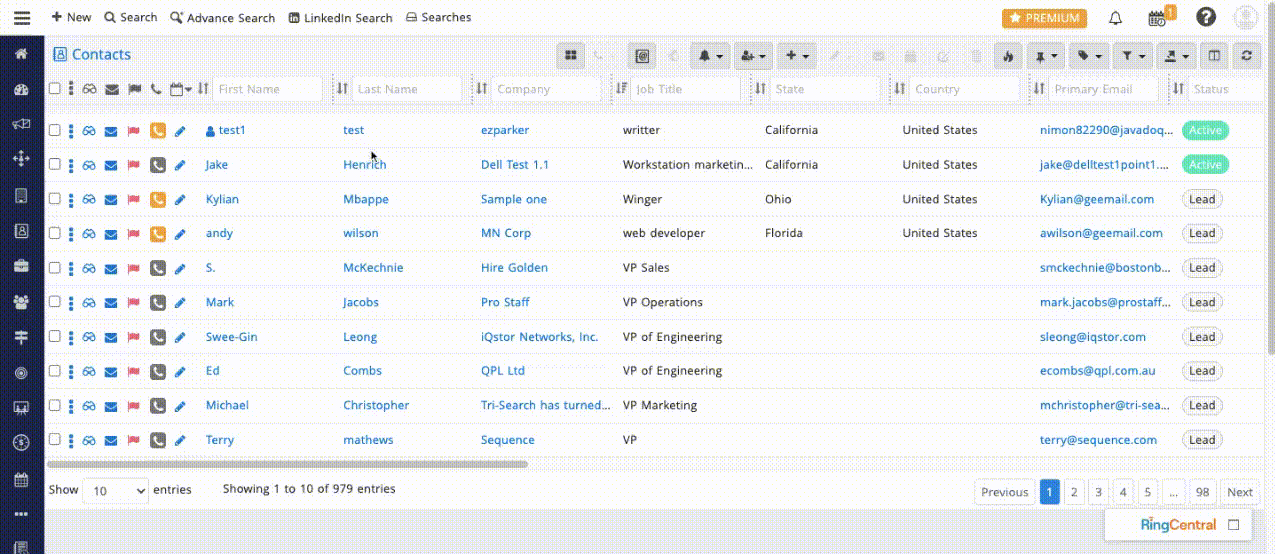This screenshot has width=1275, height=554.
Task: Toggle the column layout toolbar icon
Action: (x=1214, y=56)
